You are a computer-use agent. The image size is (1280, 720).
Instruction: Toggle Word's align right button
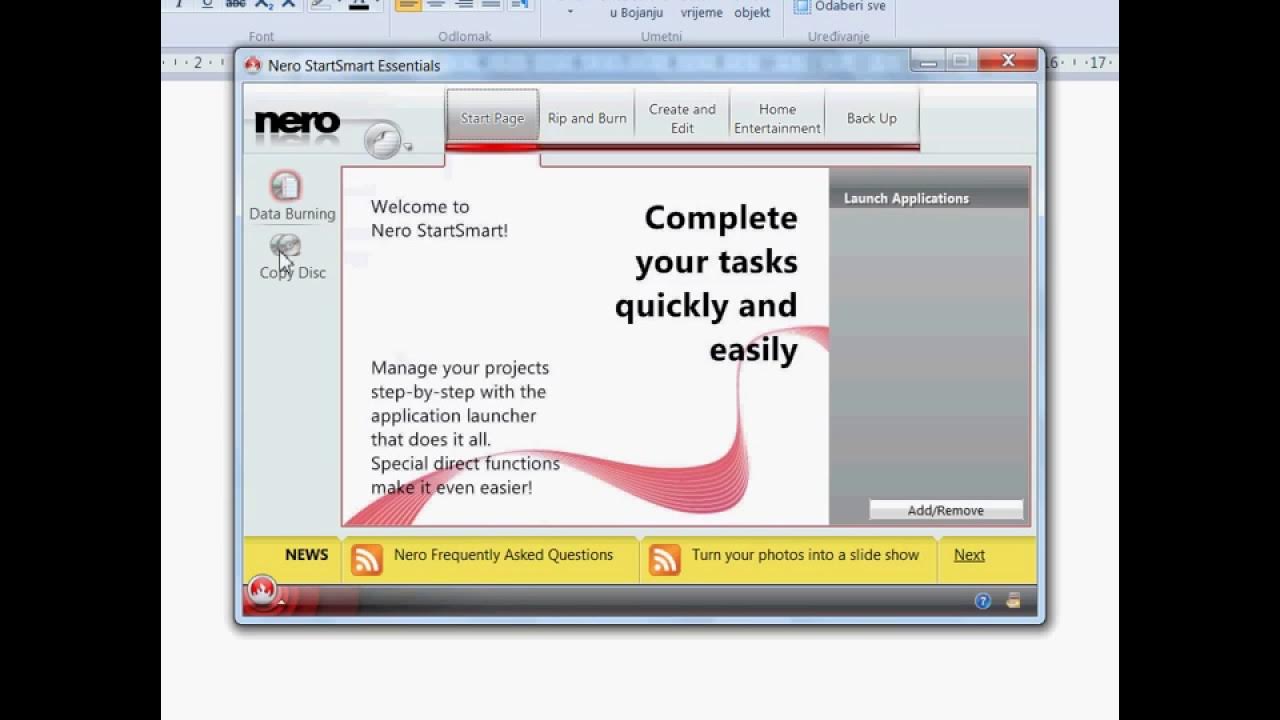[464, 4]
